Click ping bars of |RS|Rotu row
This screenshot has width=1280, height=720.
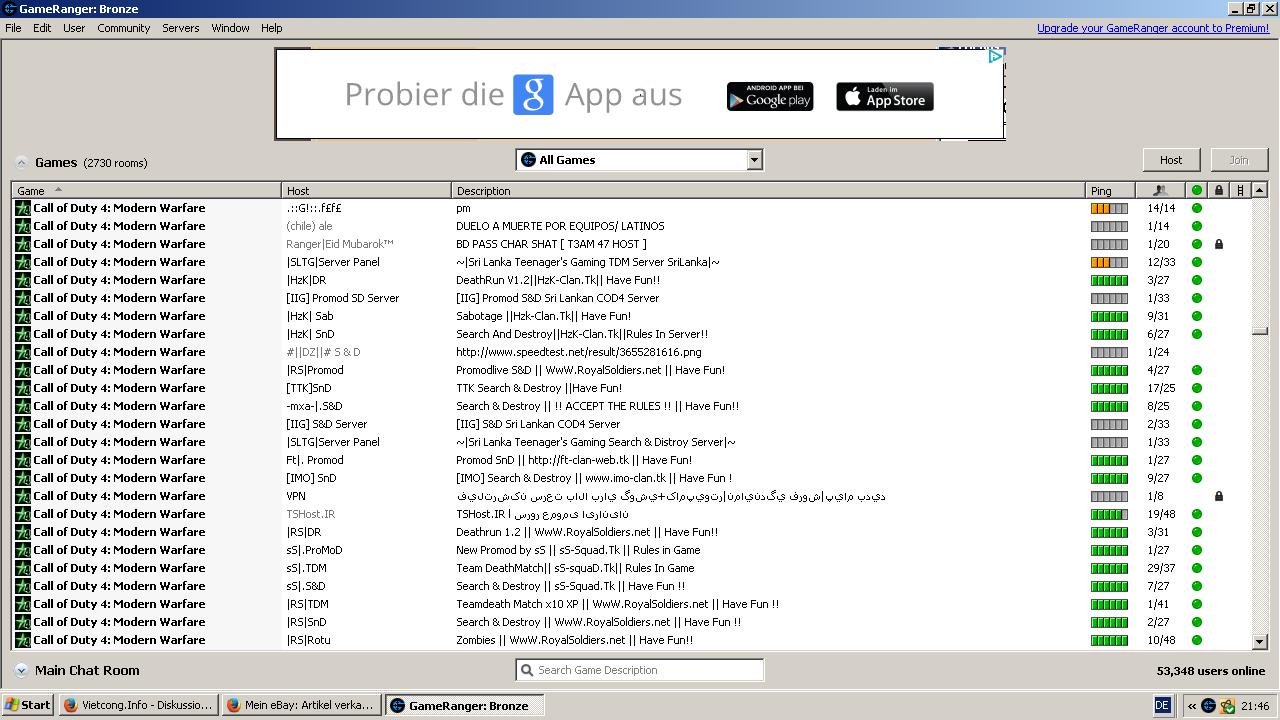[x=1109, y=640]
